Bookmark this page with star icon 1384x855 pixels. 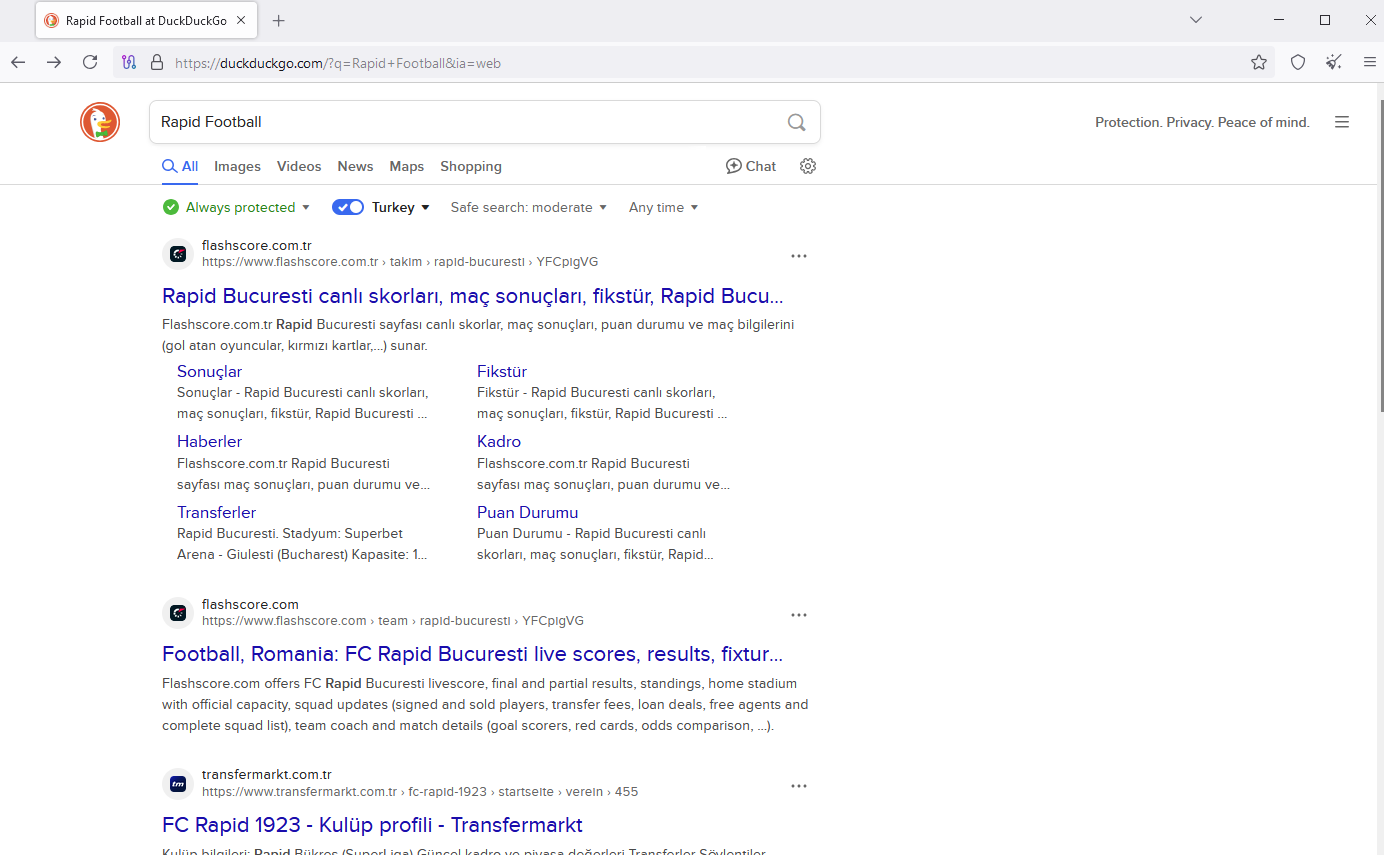tap(1259, 62)
